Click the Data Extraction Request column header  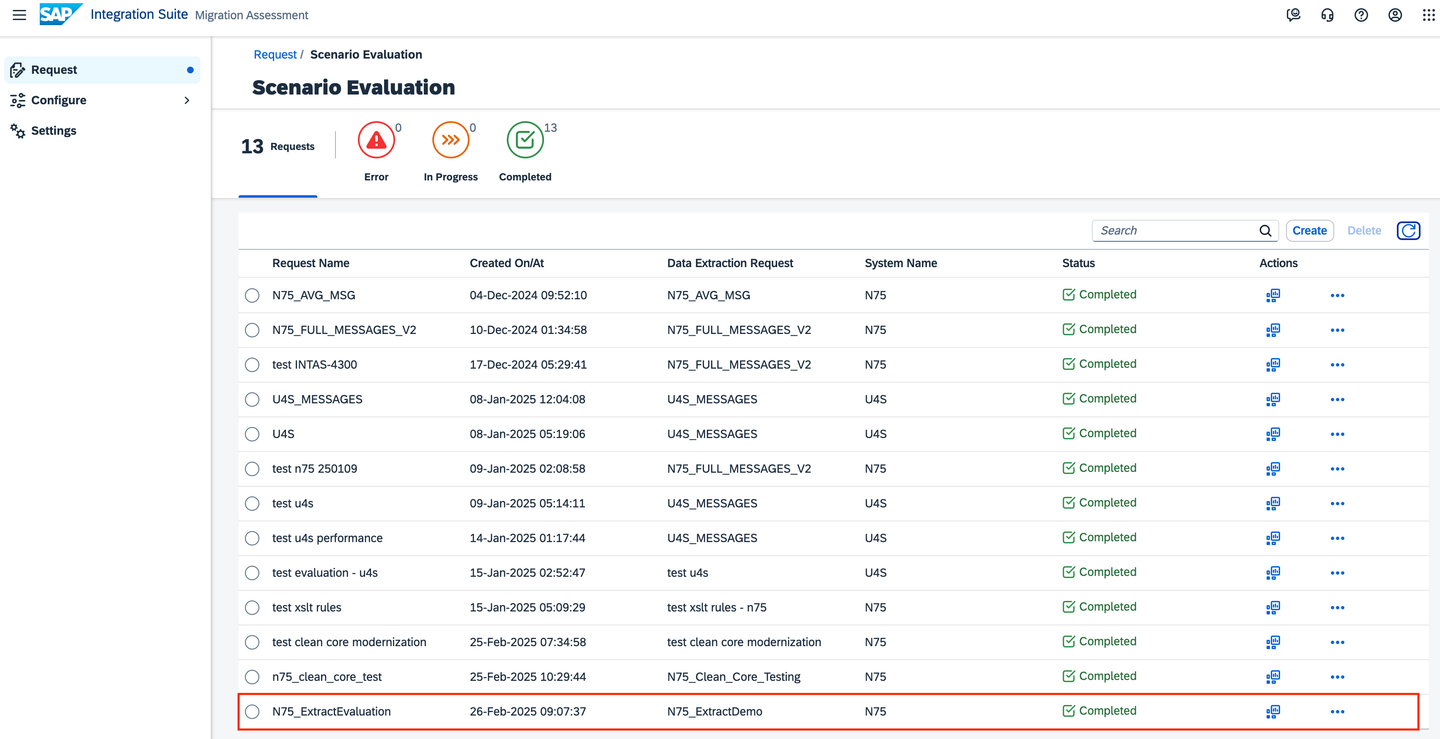730,264
